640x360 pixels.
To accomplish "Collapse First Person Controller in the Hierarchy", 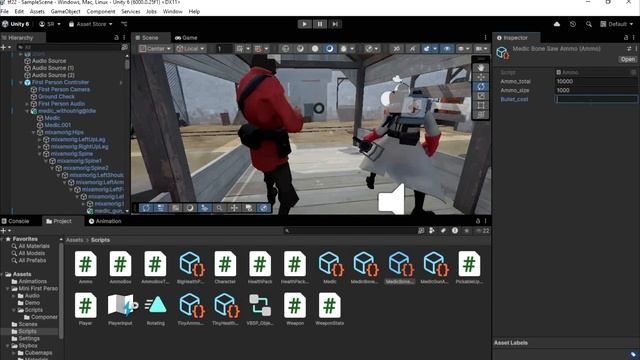I will [21, 82].
